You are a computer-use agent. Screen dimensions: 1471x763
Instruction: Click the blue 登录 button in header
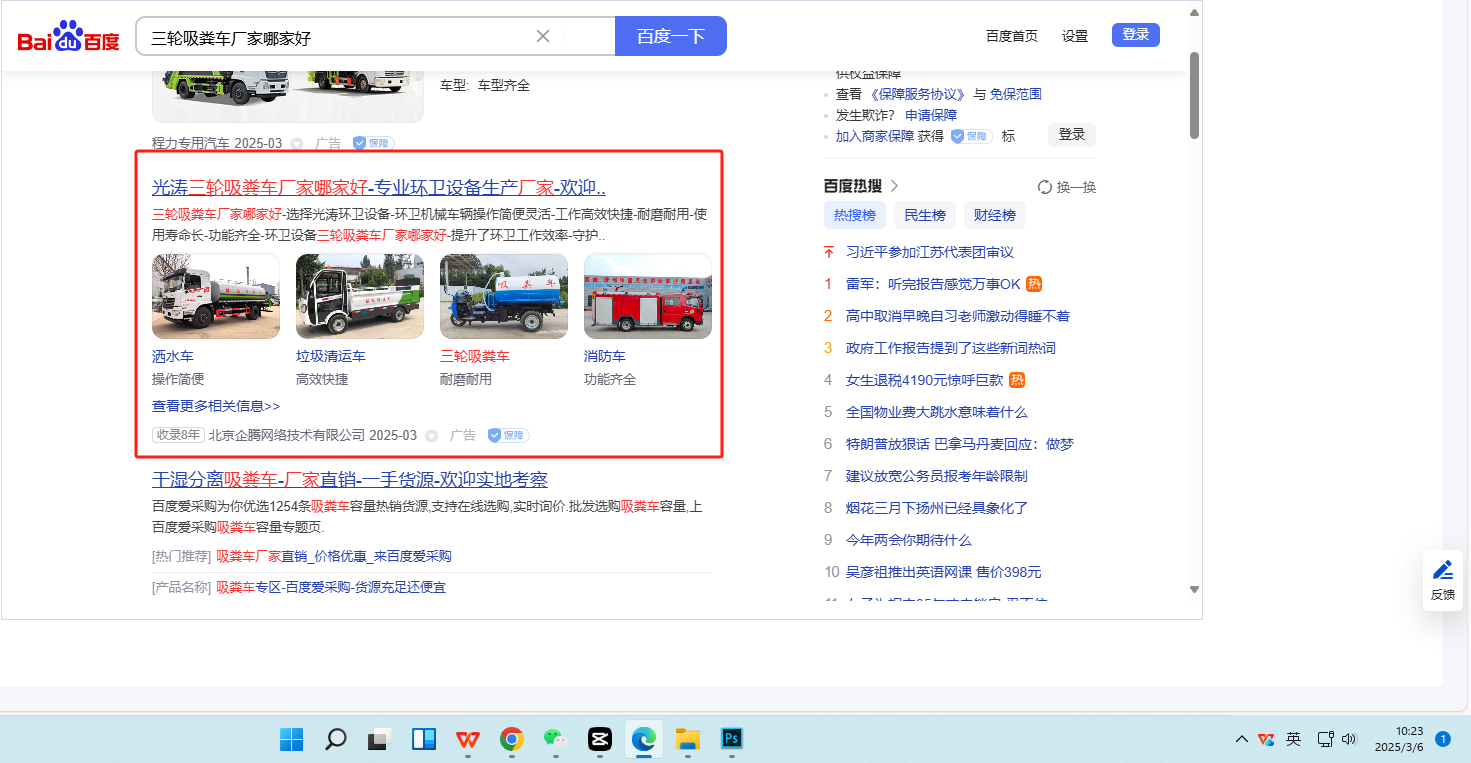(1135, 35)
